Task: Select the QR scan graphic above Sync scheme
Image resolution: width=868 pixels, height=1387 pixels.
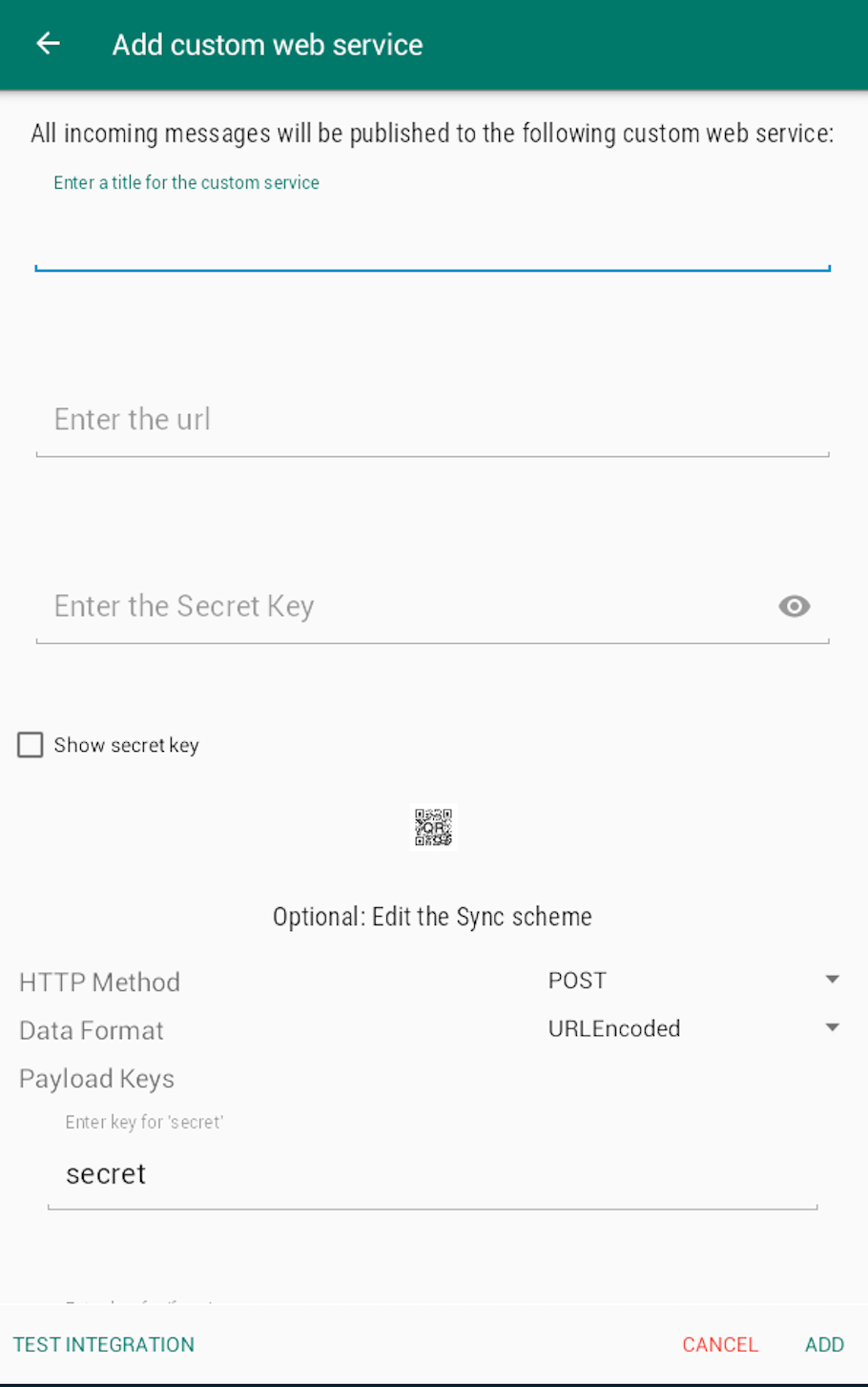Action: 433,827
